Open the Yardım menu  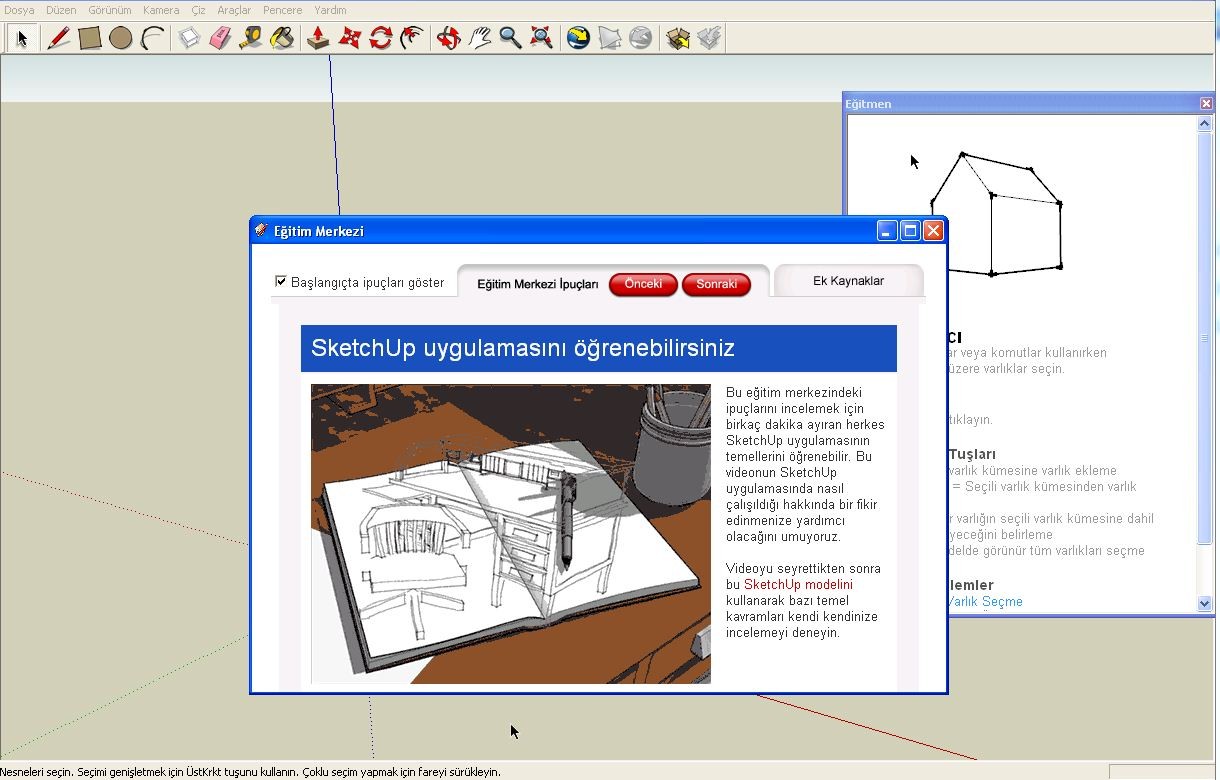click(331, 10)
